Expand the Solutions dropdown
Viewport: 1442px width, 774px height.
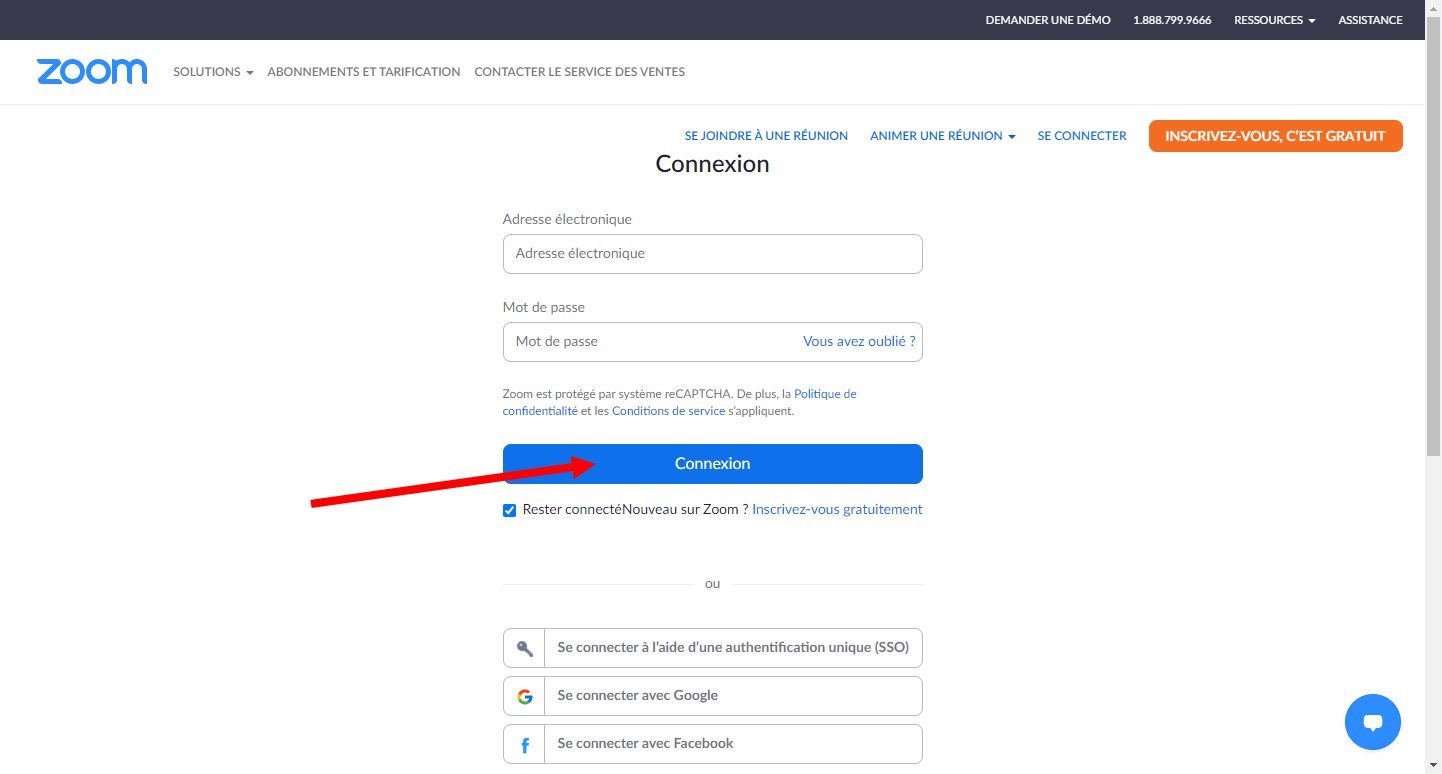click(x=213, y=72)
